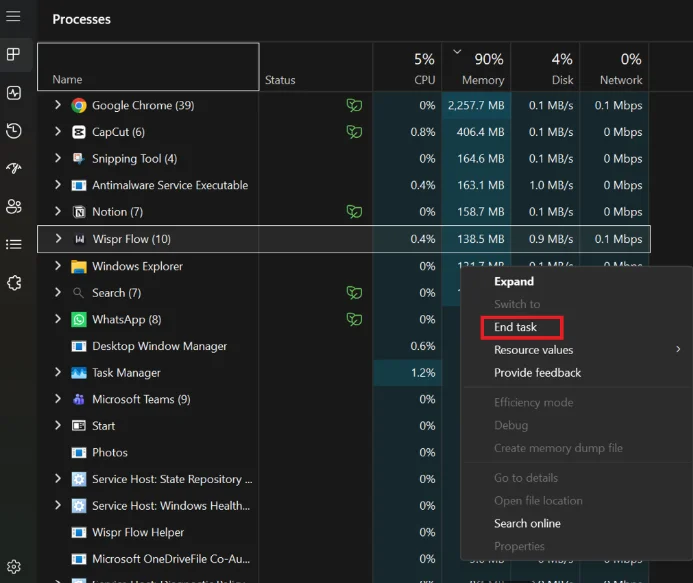Click the Search process magnifier icon
Screen dimensions: 693x583
[78, 293]
